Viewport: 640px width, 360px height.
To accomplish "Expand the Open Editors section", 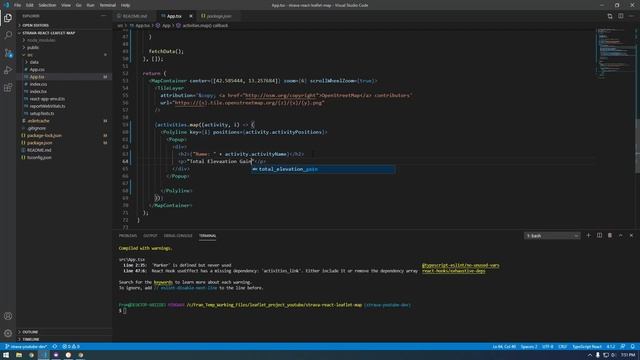I will pos(36,25).
